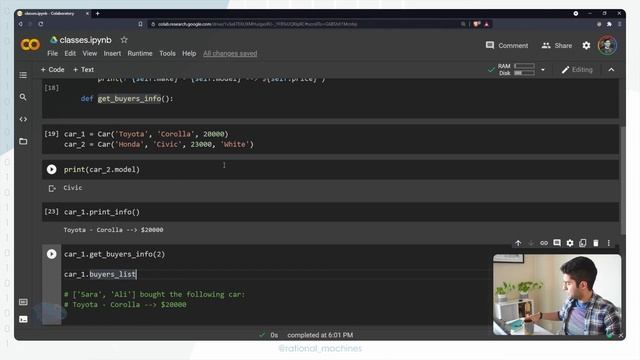The height and width of the screenshot is (360, 640).
Task: Click the webcam video thumbnail
Action: coord(557,295)
